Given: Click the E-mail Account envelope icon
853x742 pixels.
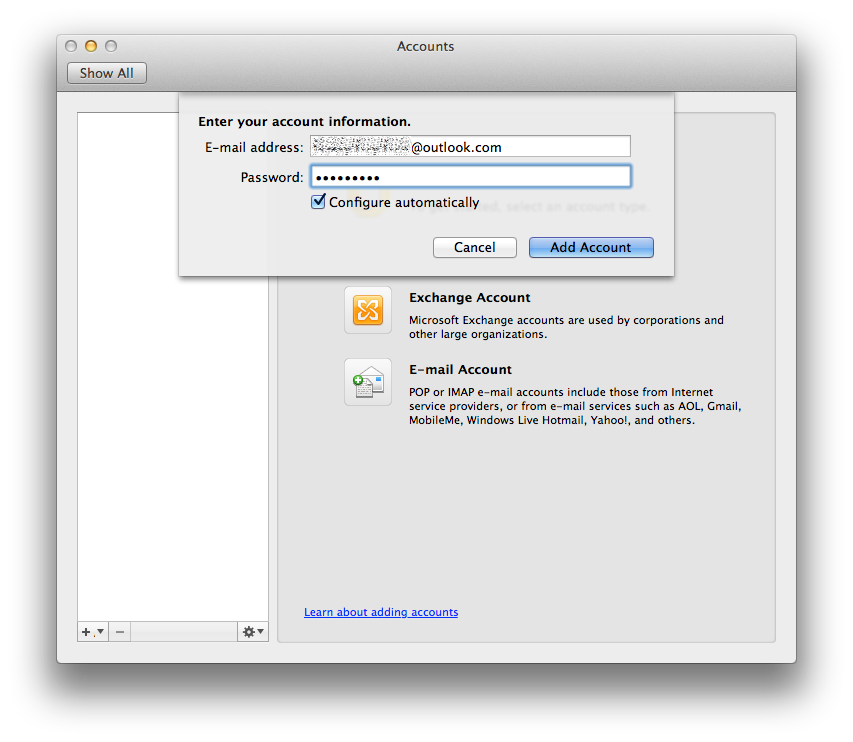Looking at the screenshot, I should 368,382.
